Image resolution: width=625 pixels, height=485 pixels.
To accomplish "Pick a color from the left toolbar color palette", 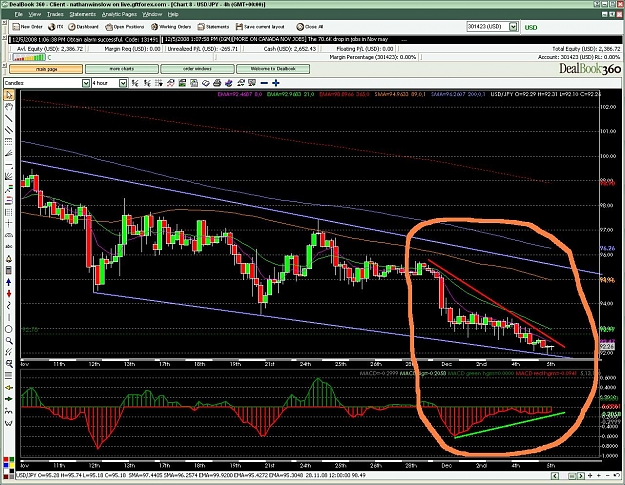I will pos(9,467).
